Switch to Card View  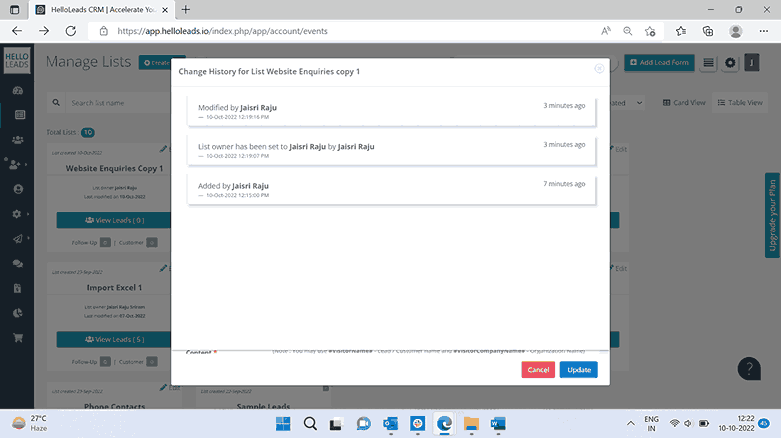coord(685,103)
